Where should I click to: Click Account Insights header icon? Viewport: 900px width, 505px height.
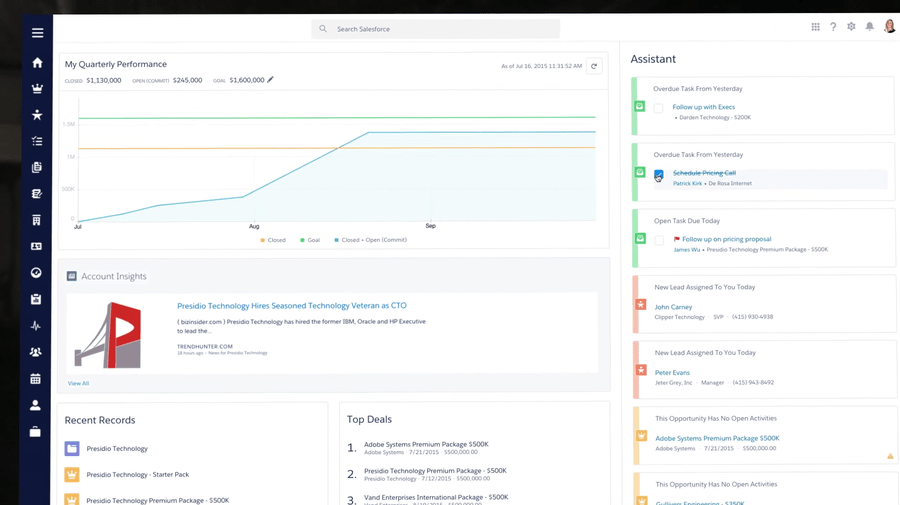72,276
